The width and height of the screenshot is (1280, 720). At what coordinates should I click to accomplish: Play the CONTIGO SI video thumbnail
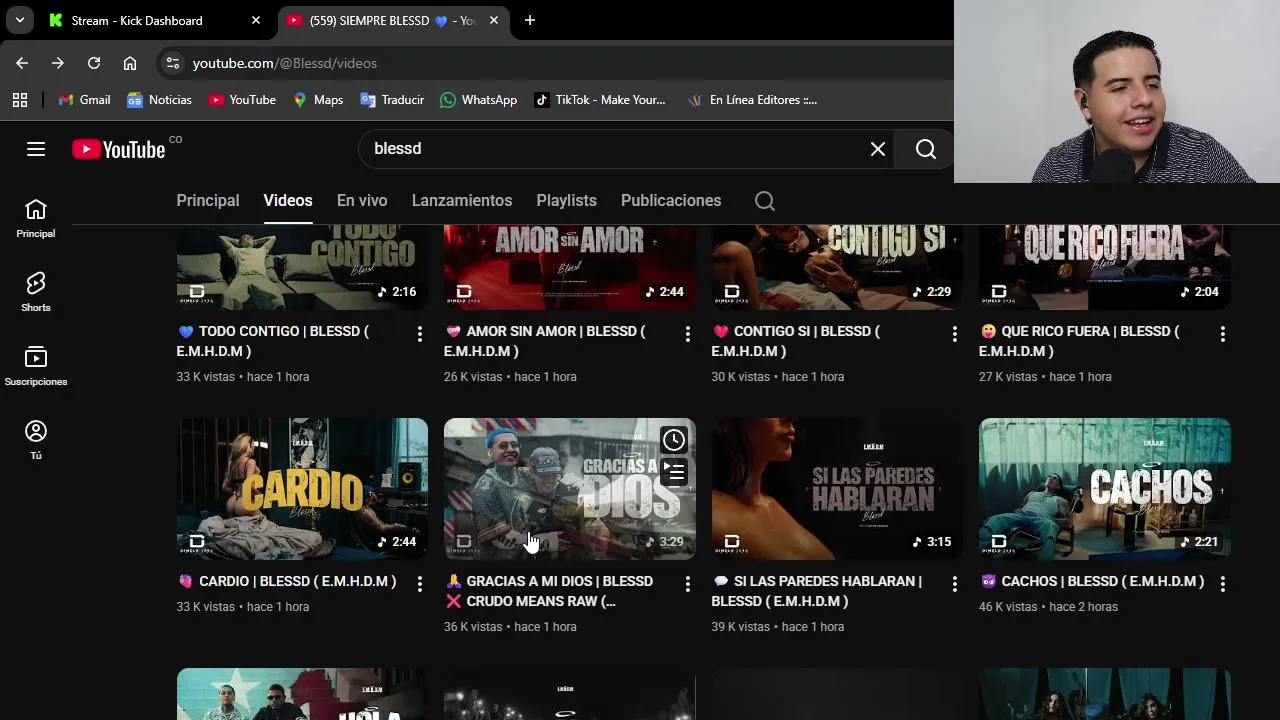837,268
